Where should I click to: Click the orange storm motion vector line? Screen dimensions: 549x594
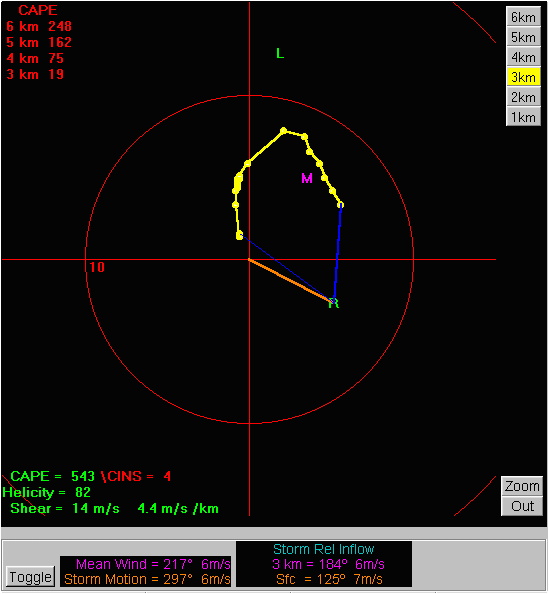point(290,280)
